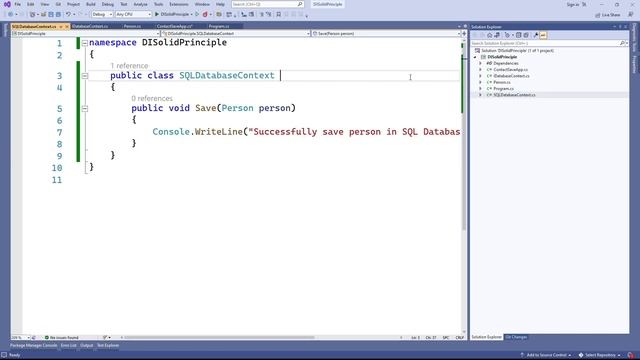Open the File menu
Image resolution: width=640 pixels, height=360 pixels.
(18, 4)
